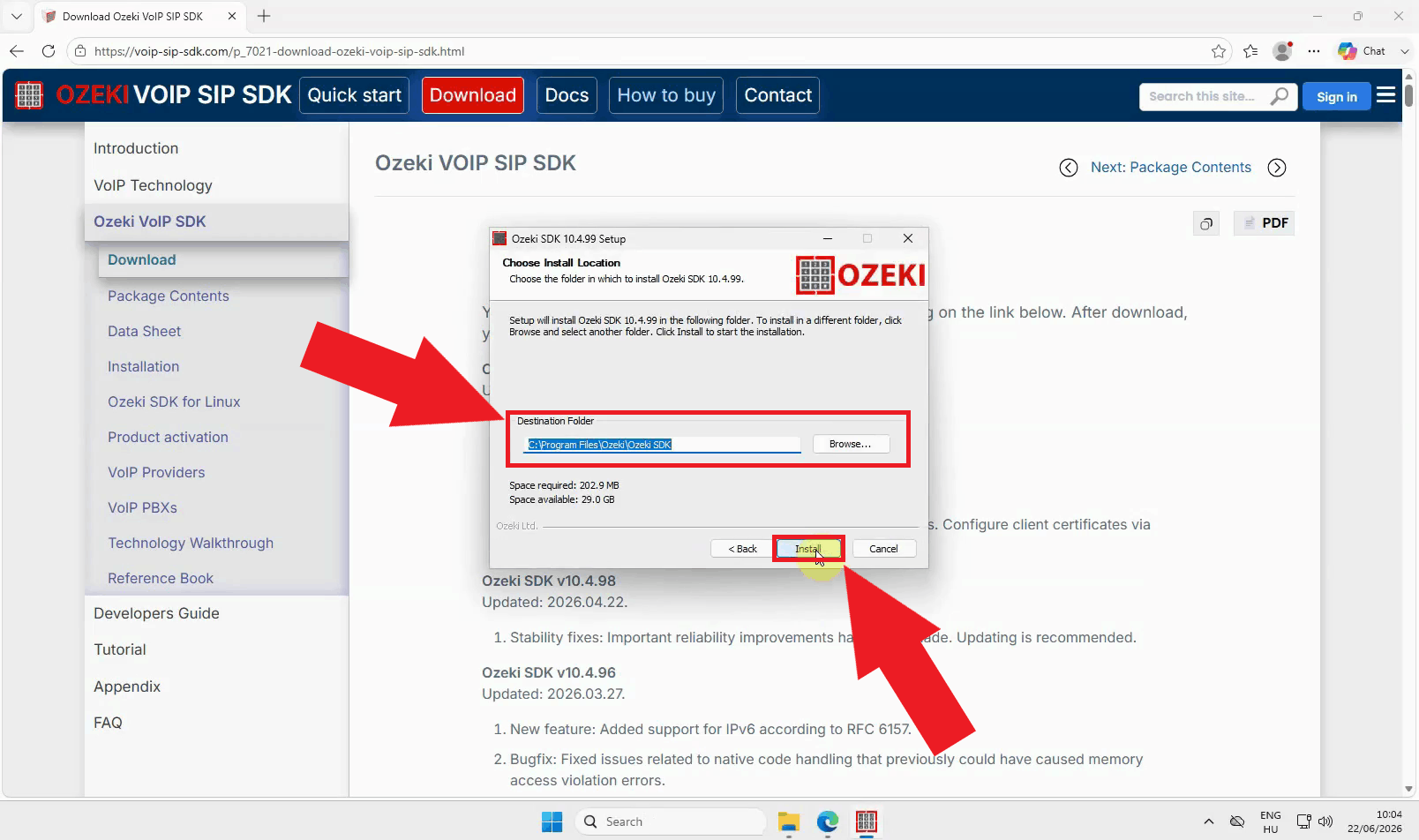Open Microsoft Edge icon in taskbar
Screen dimensions: 1419x840
828,821
